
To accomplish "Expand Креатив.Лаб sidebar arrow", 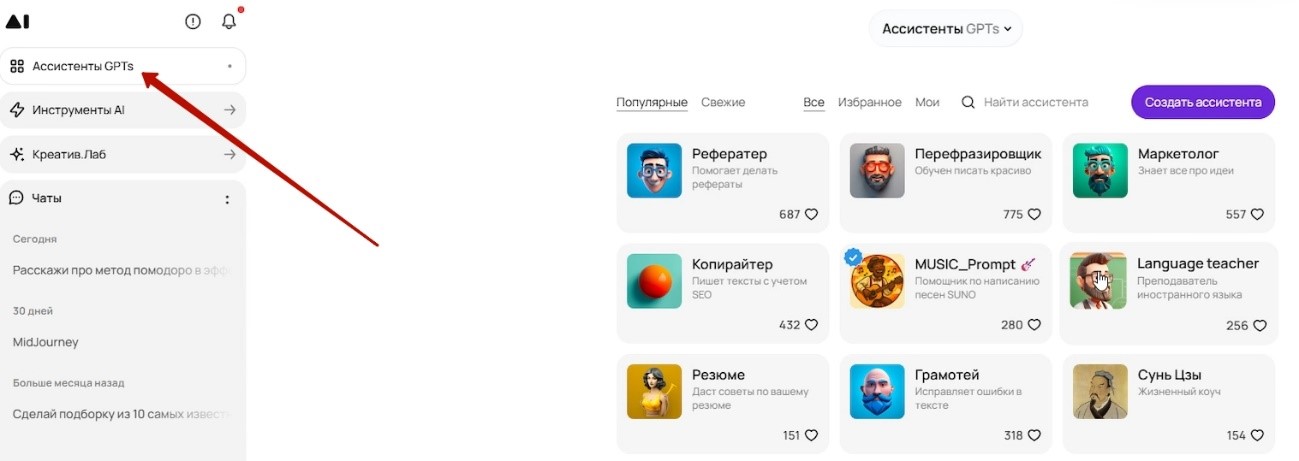I will coord(230,154).
